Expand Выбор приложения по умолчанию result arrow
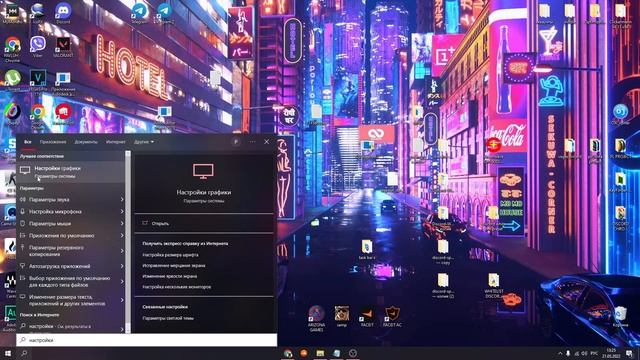This screenshot has width=640, height=360. pyautogui.click(x=122, y=281)
